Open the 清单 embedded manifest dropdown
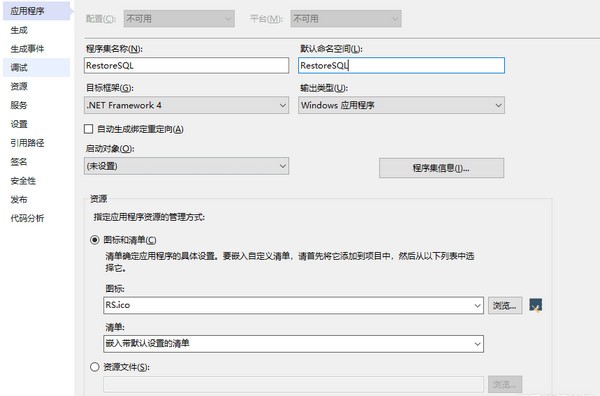Screen dimensions: 600x396 click(x=293, y=344)
